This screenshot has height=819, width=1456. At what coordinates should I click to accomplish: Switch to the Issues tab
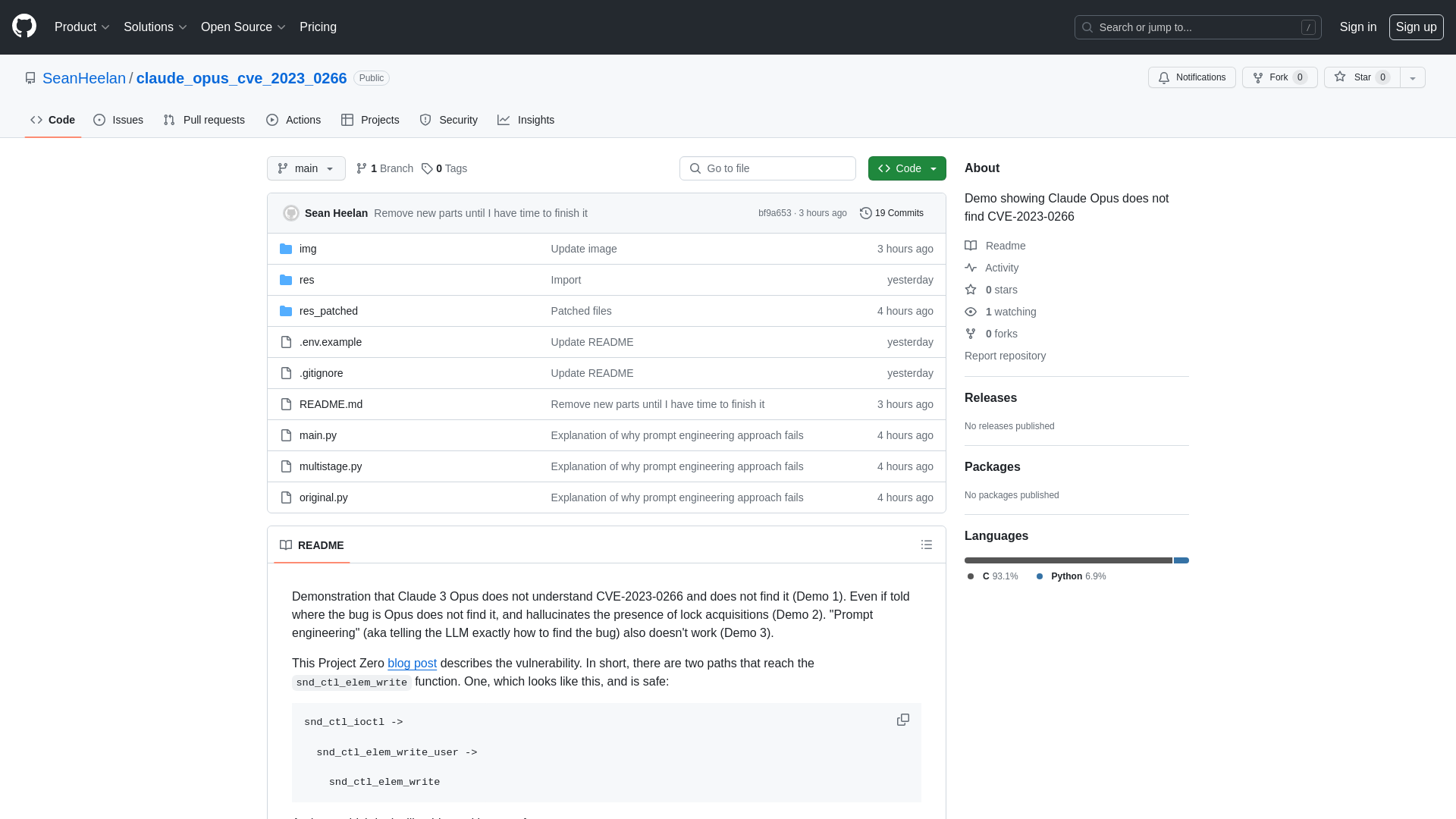click(118, 120)
